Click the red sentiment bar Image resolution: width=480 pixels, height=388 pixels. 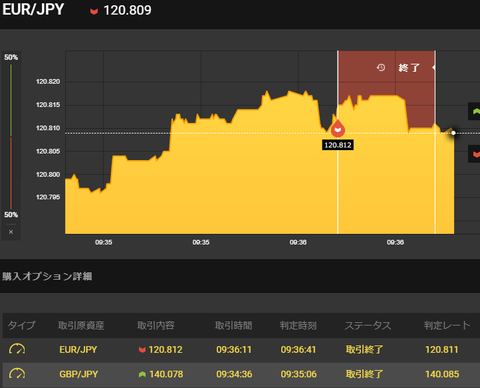(11, 173)
